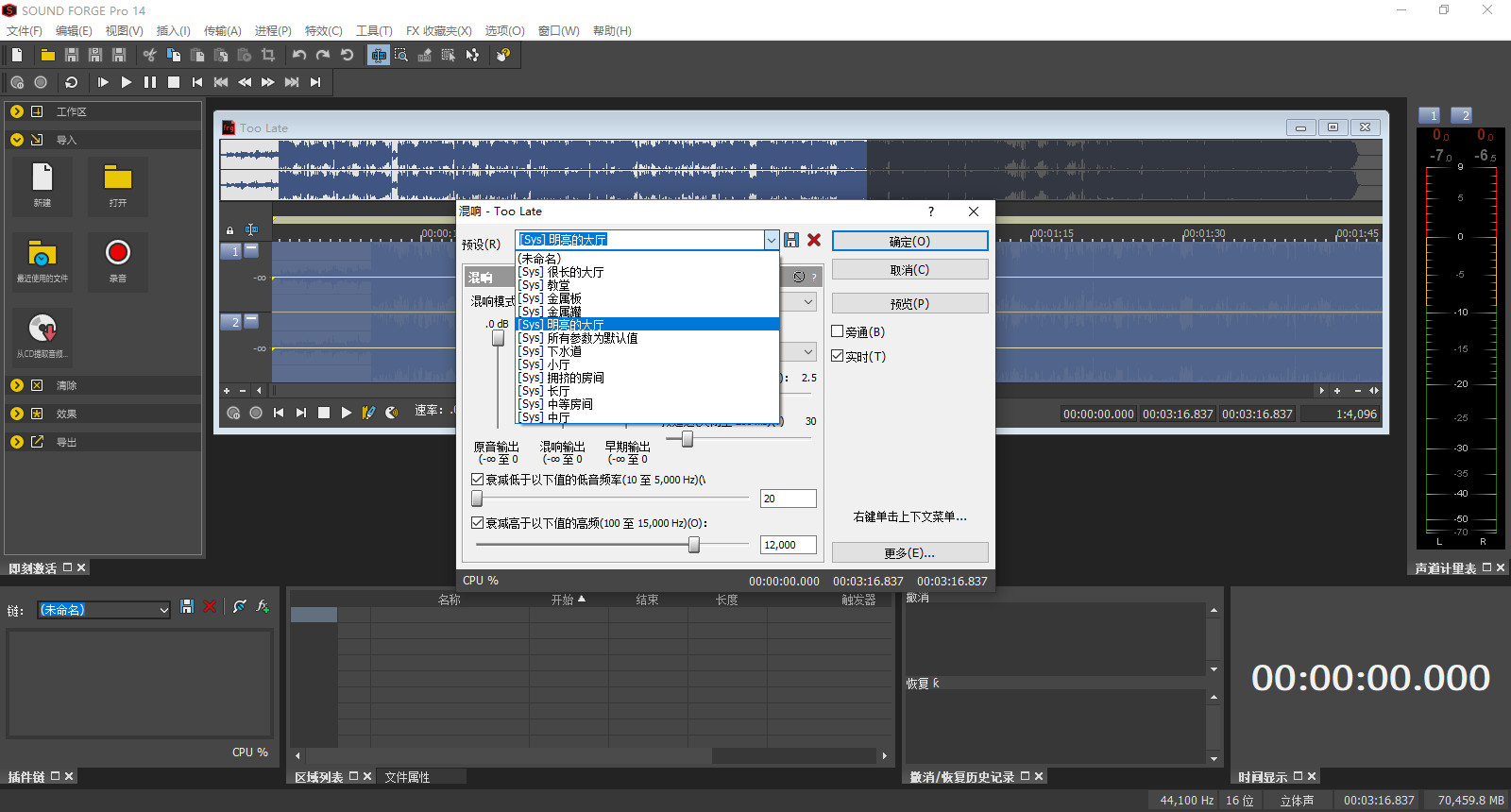Delete preset using the red X icon
Image resolution: width=1511 pixels, height=812 pixels.
[x=814, y=240]
